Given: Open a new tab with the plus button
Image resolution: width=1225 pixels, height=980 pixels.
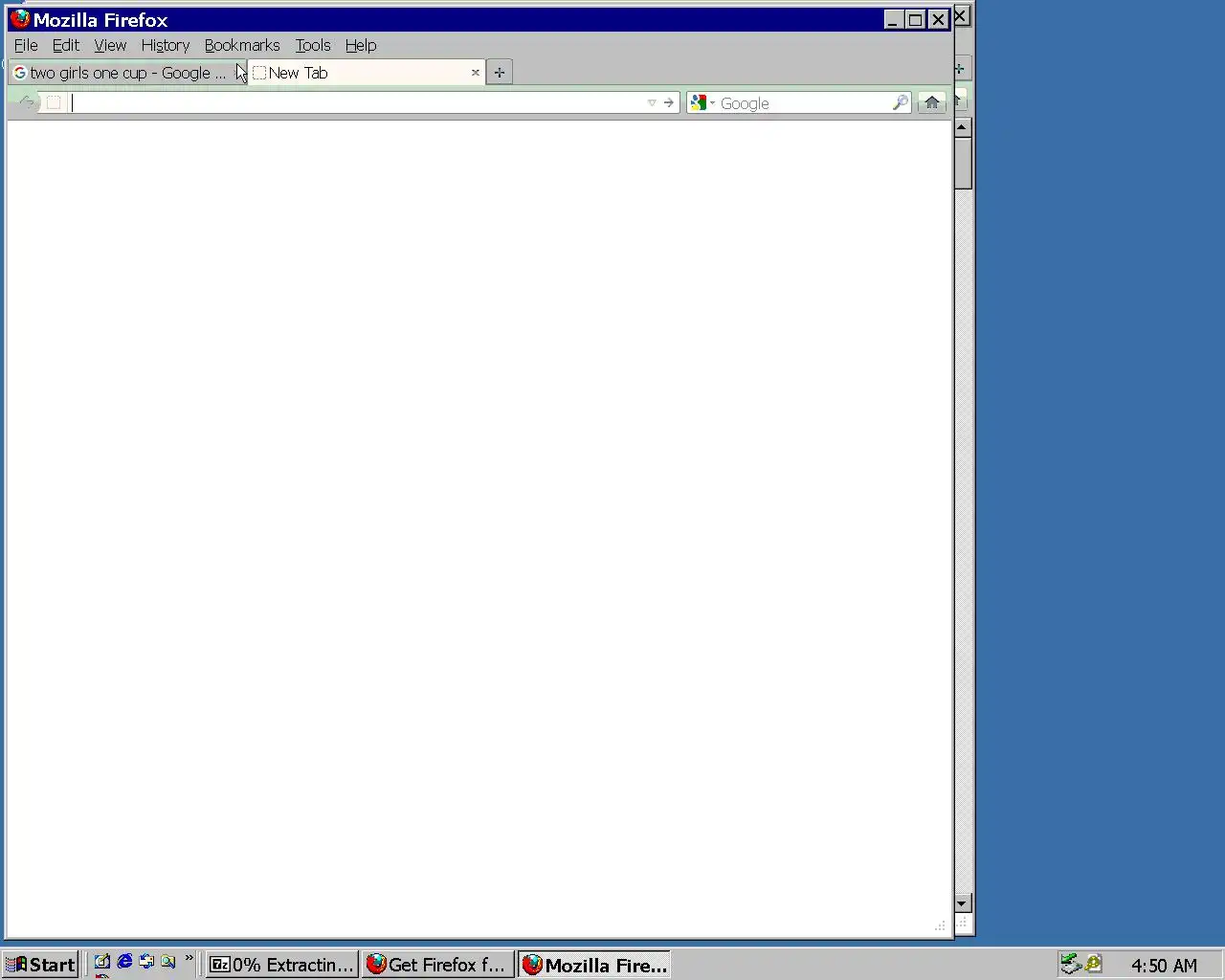Looking at the screenshot, I should coord(499,73).
